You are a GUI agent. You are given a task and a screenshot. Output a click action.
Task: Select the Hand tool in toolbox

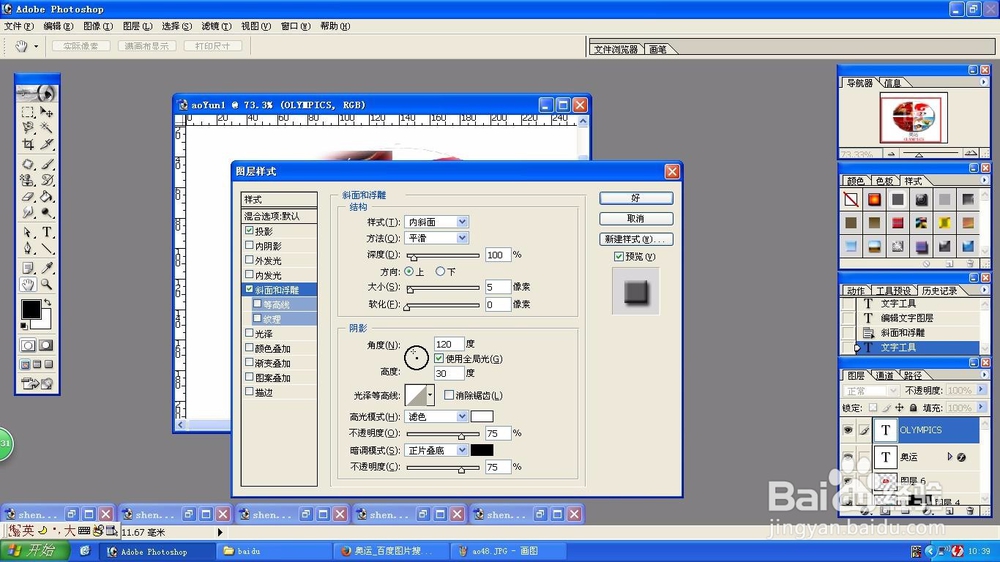28,285
